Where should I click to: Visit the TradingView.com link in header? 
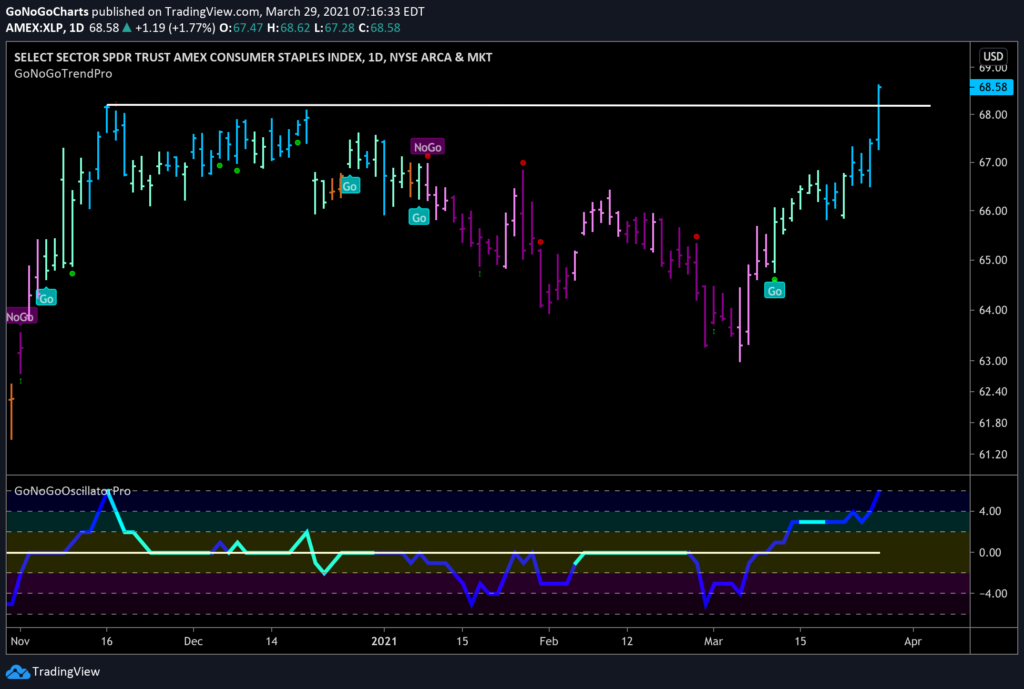212,12
